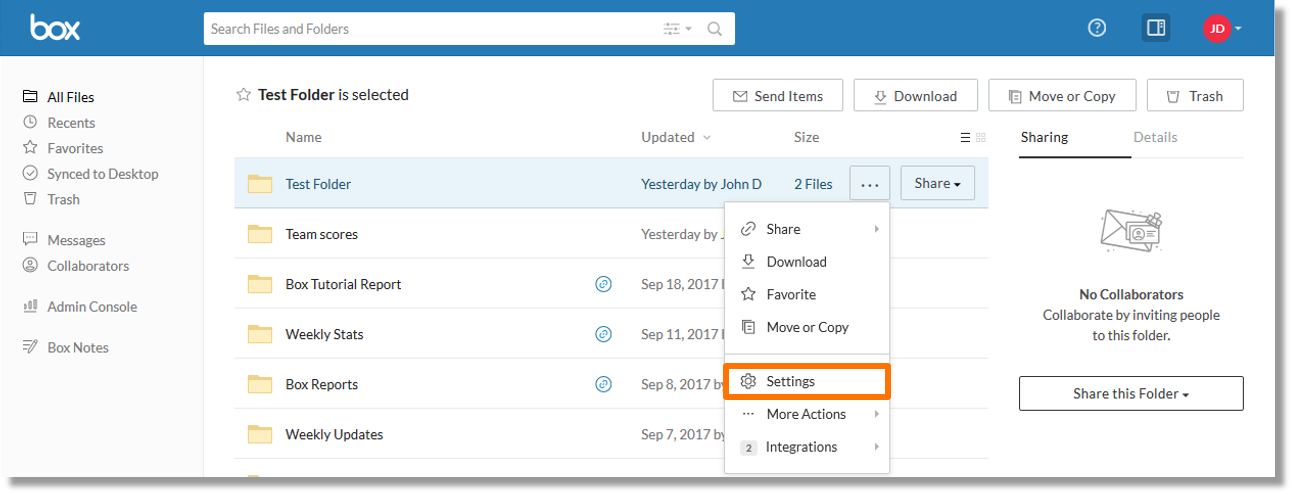Star the Test Folder favorite icon
This screenshot has height=495, width=1293.
coord(243,95)
